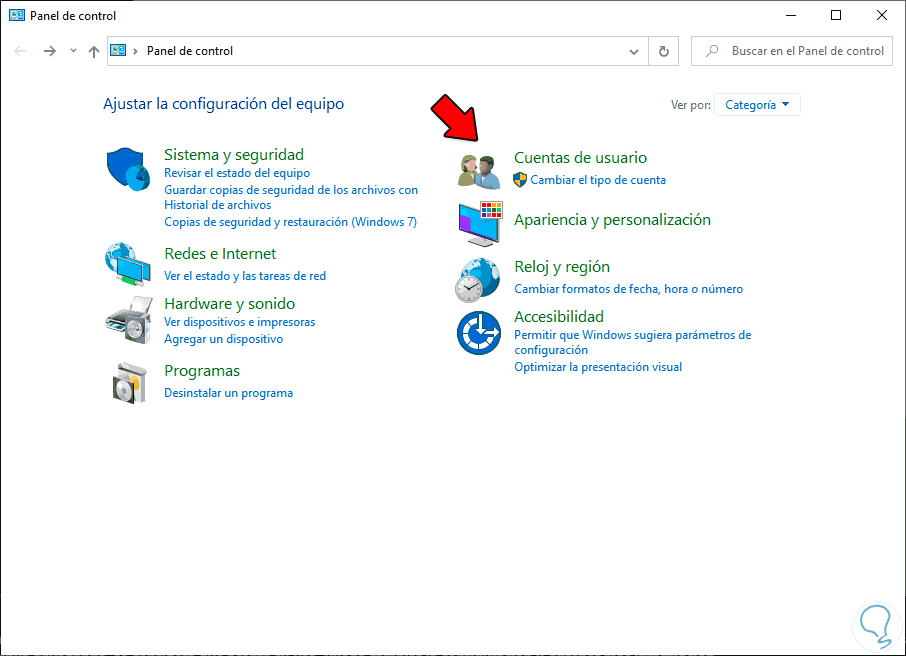This screenshot has width=906, height=656.
Task: Open the recent locations dropdown arrow
Action: [x=73, y=51]
